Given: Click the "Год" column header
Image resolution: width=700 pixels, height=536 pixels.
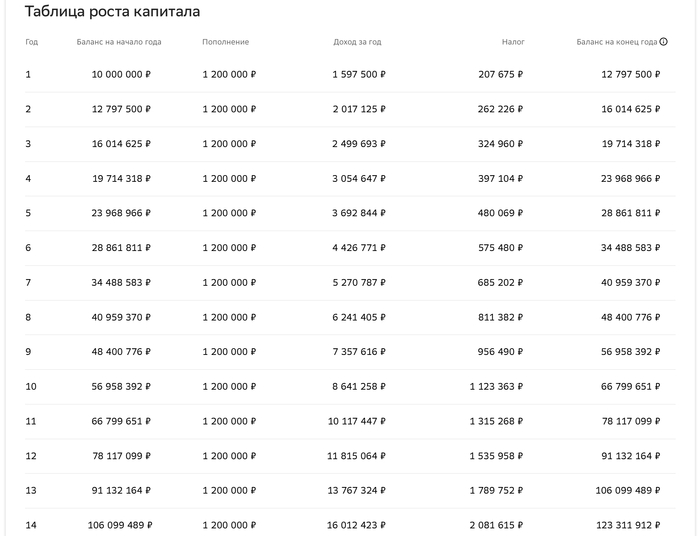Looking at the screenshot, I should (32, 42).
